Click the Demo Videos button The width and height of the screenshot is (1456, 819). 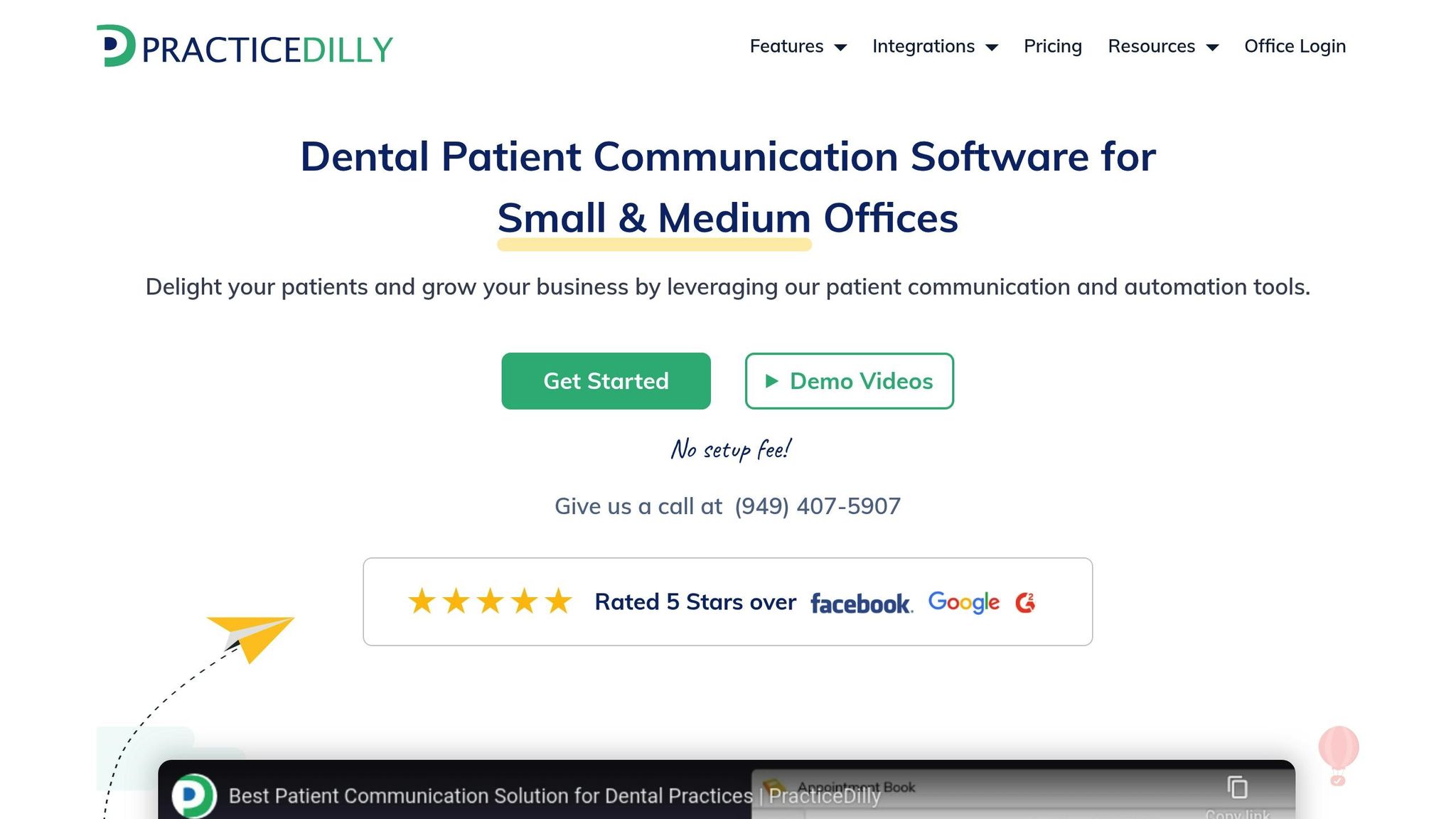(849, 381)
